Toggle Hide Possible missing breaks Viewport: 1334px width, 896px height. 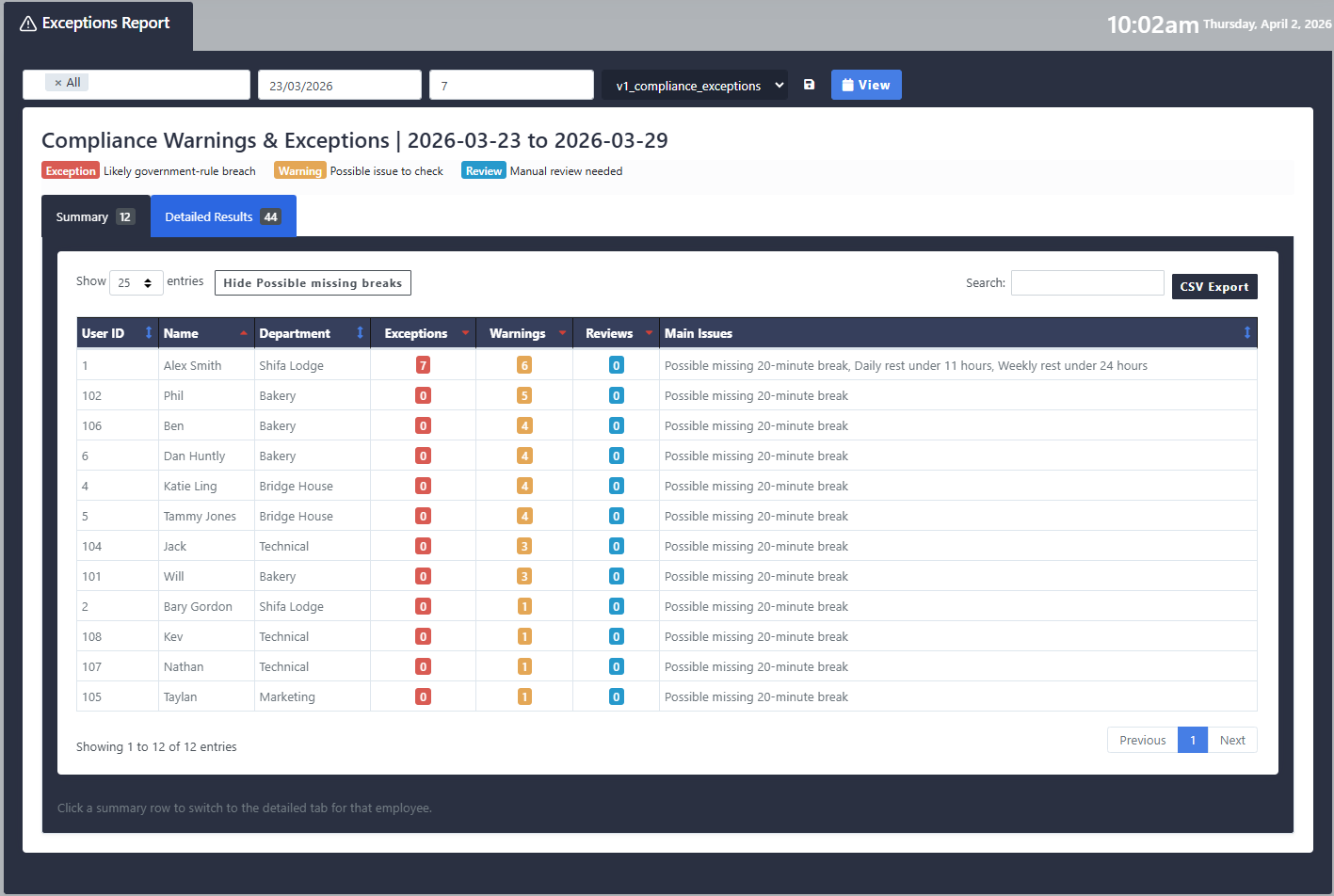click(x=313, y=283)
